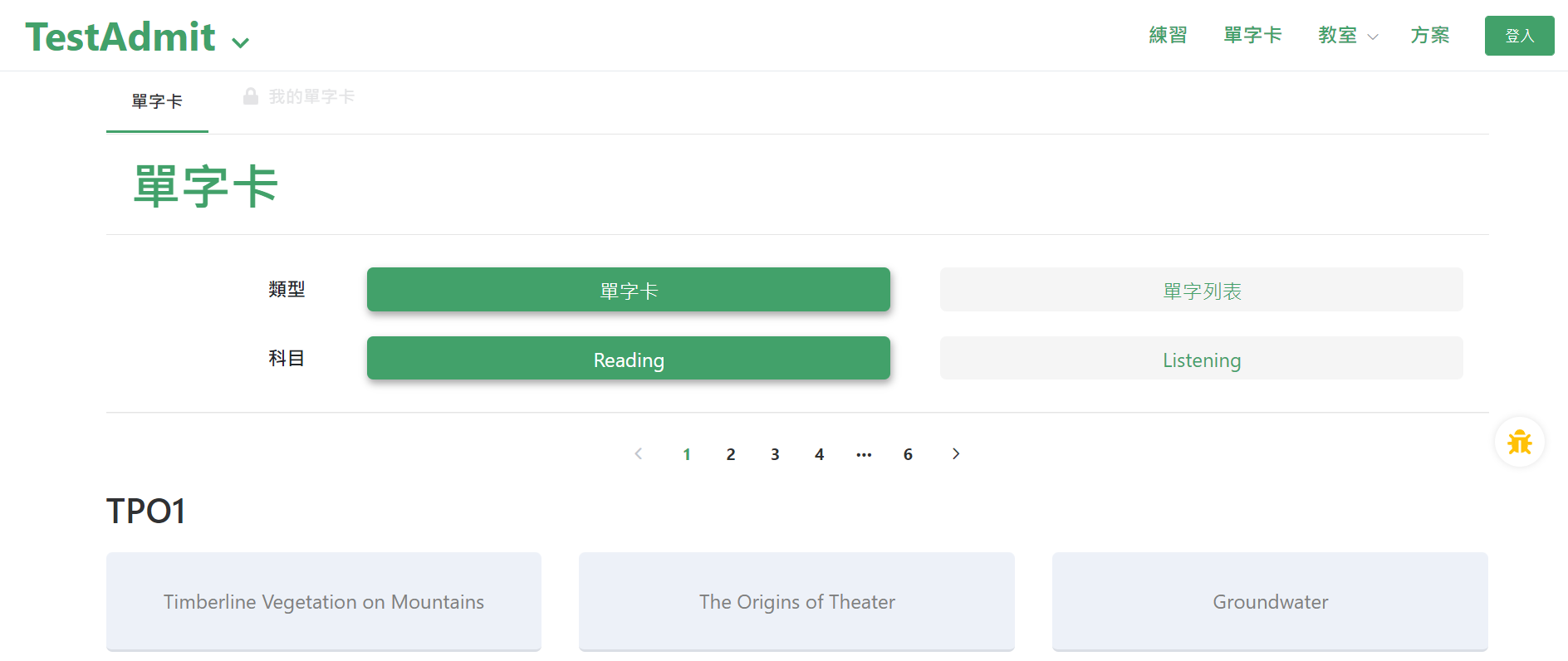Select Reading as the subject
Viewport: 1568px width, 661px height.
[x=628, y=359]
